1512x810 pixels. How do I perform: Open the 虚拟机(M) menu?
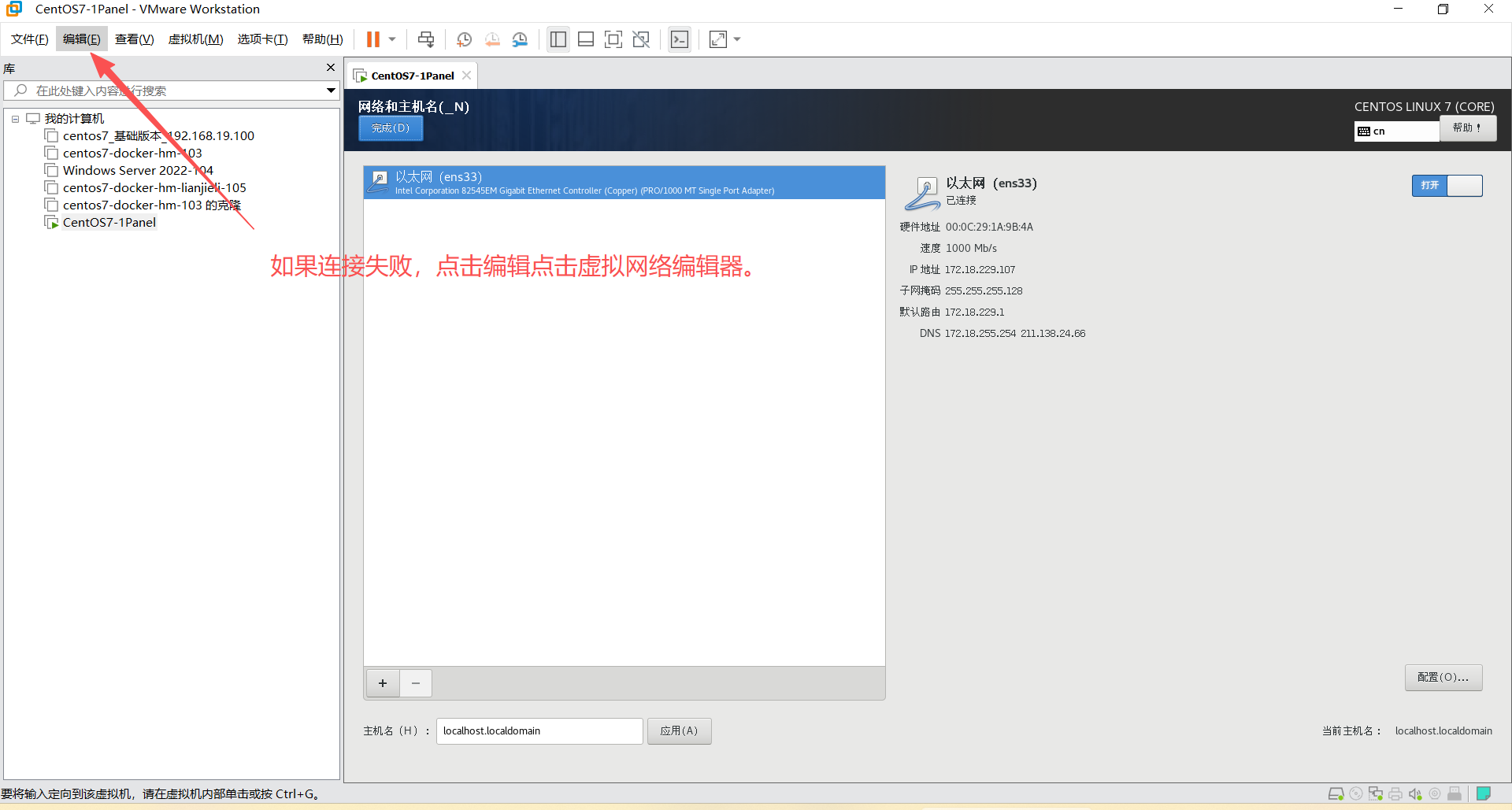click(196, 39)
